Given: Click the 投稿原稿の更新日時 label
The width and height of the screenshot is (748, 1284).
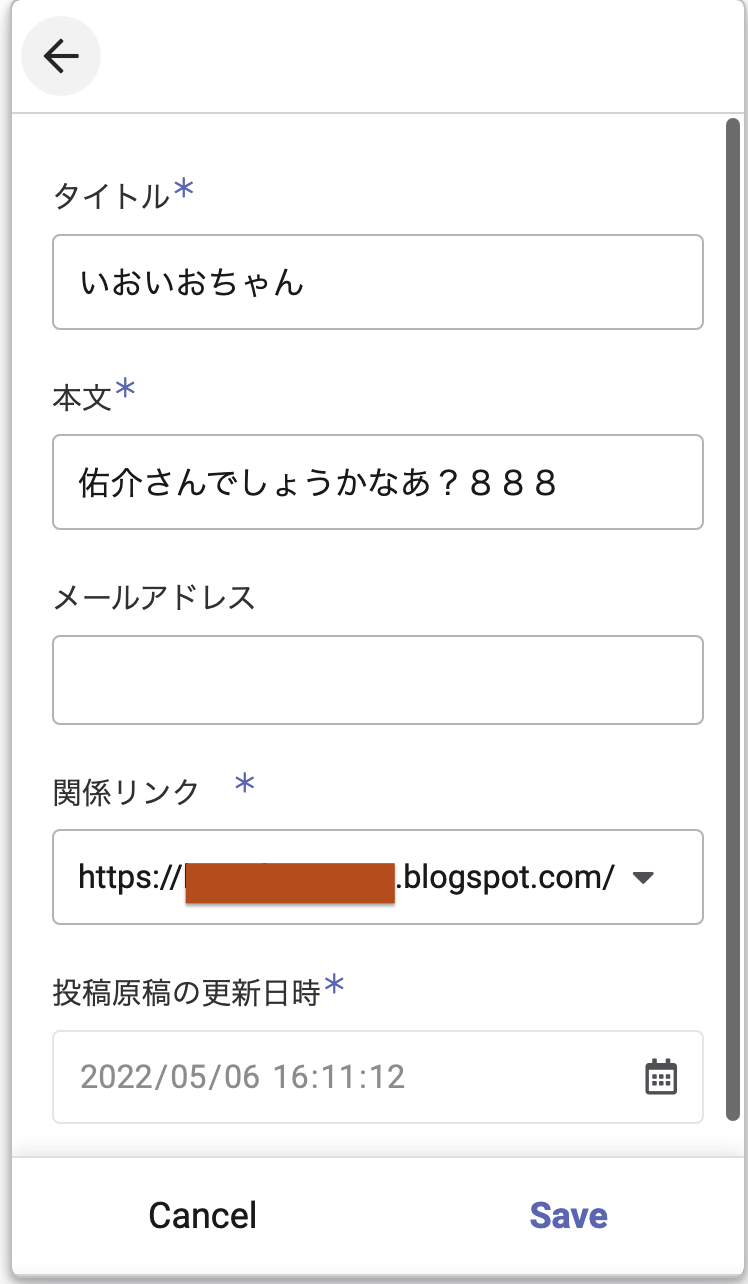Looking at the screenshot, I should 186,993.
